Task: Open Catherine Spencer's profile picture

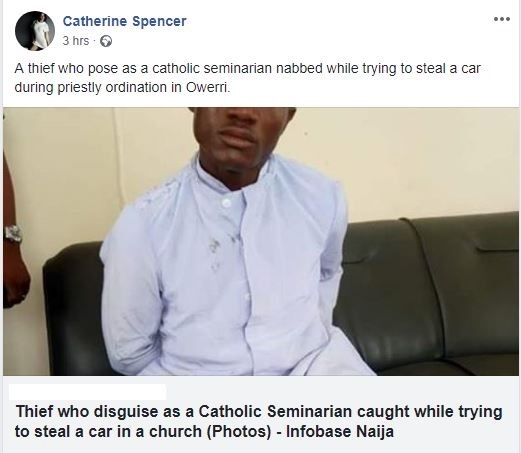Action: [x=35, y=31]
